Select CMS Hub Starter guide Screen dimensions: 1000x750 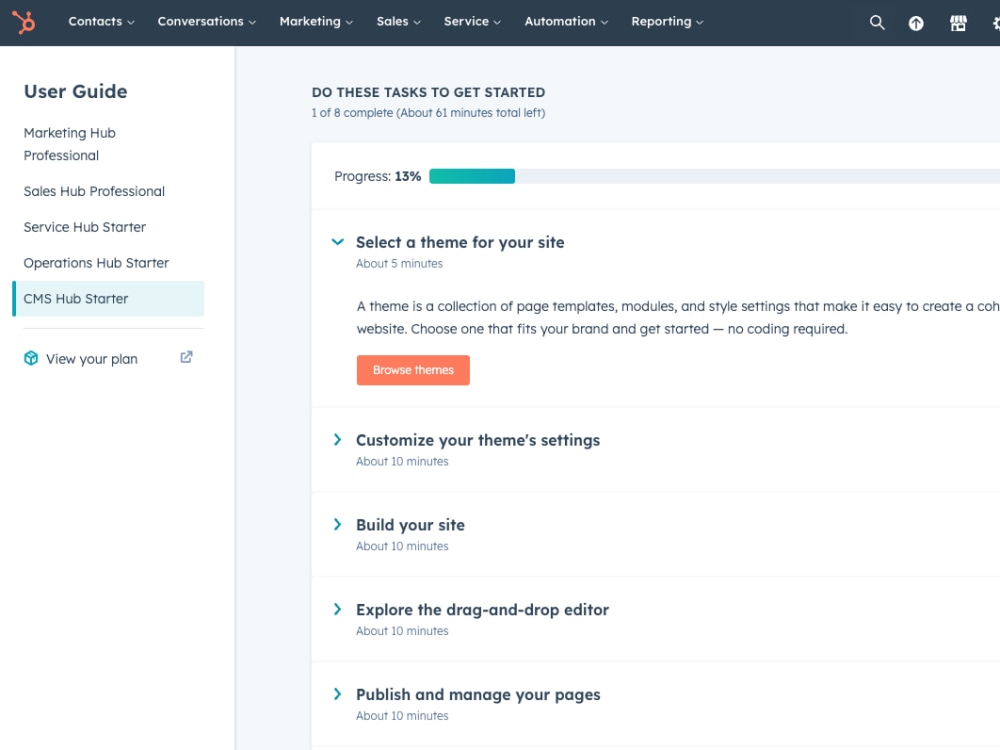(x=108, y=298)
